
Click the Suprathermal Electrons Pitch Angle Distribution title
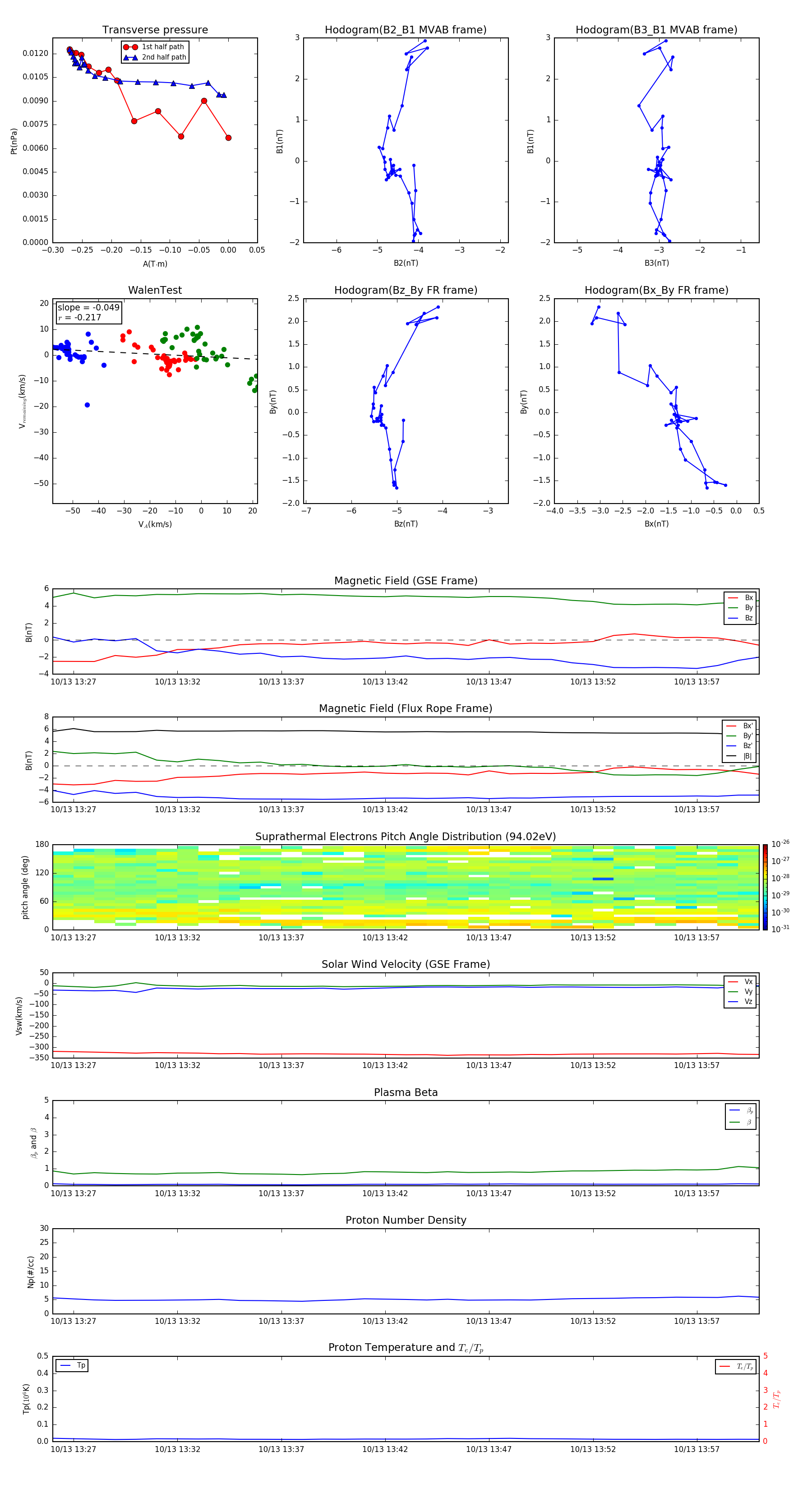(406, 837)
